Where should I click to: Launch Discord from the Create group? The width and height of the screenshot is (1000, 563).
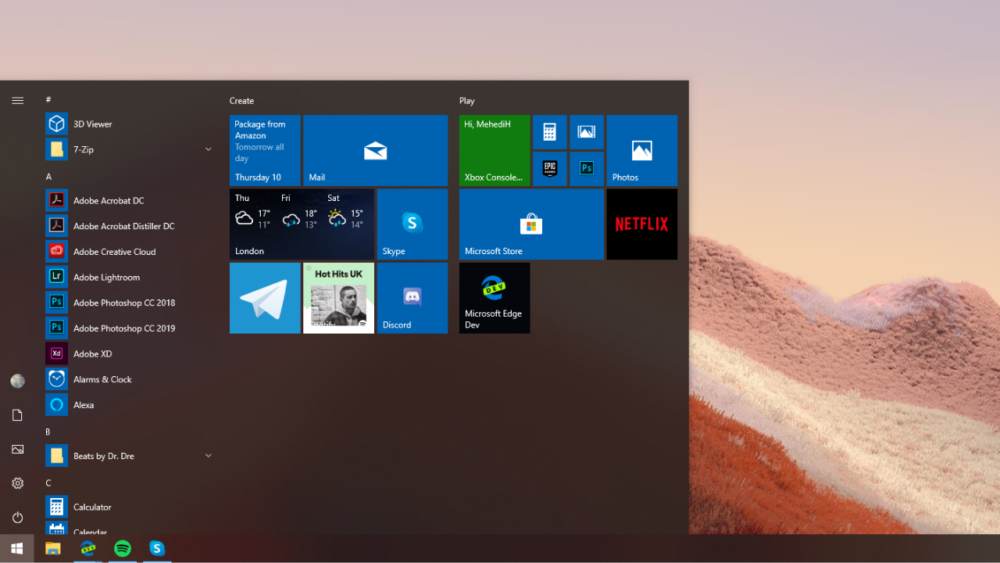[412, 298]
